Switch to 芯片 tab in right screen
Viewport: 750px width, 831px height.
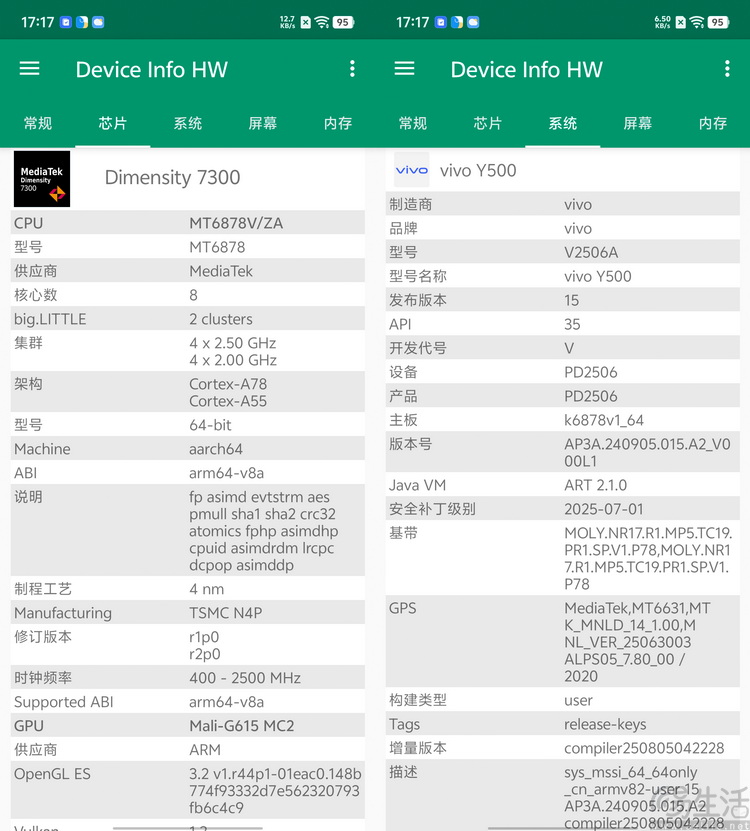(x=488, y=123)
